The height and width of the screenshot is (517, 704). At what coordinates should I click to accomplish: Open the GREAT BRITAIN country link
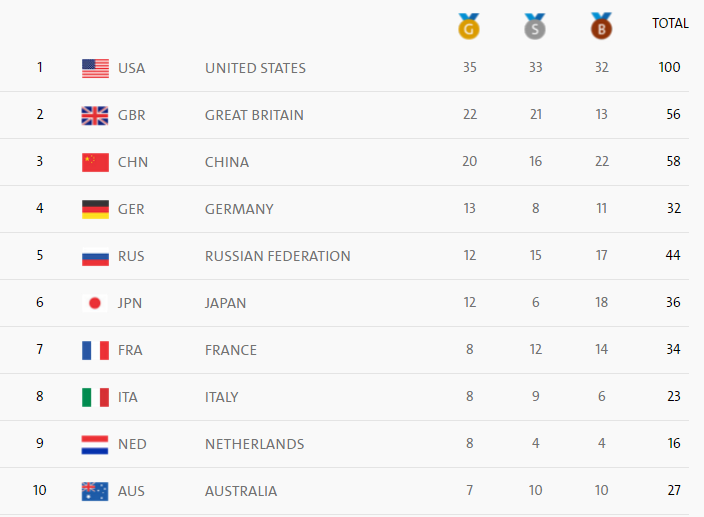point(254,115)
